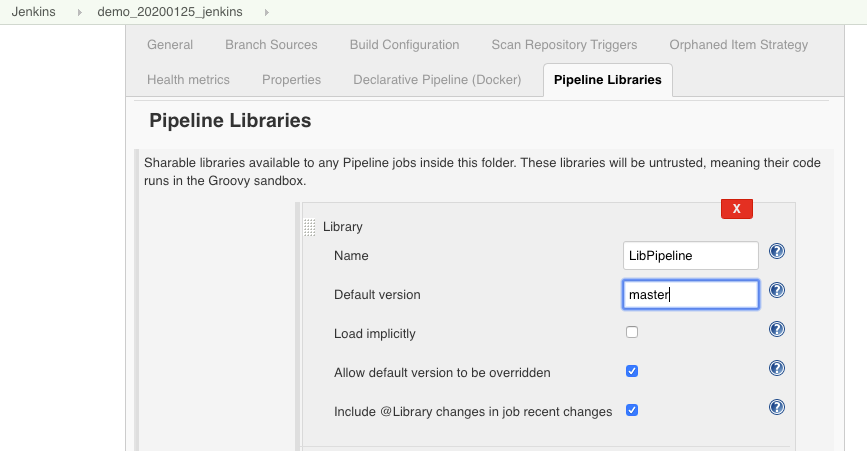Viewport: 867px width, 451px height.
Task: Open help for Default version field
Action: click(x=776, y=291)
